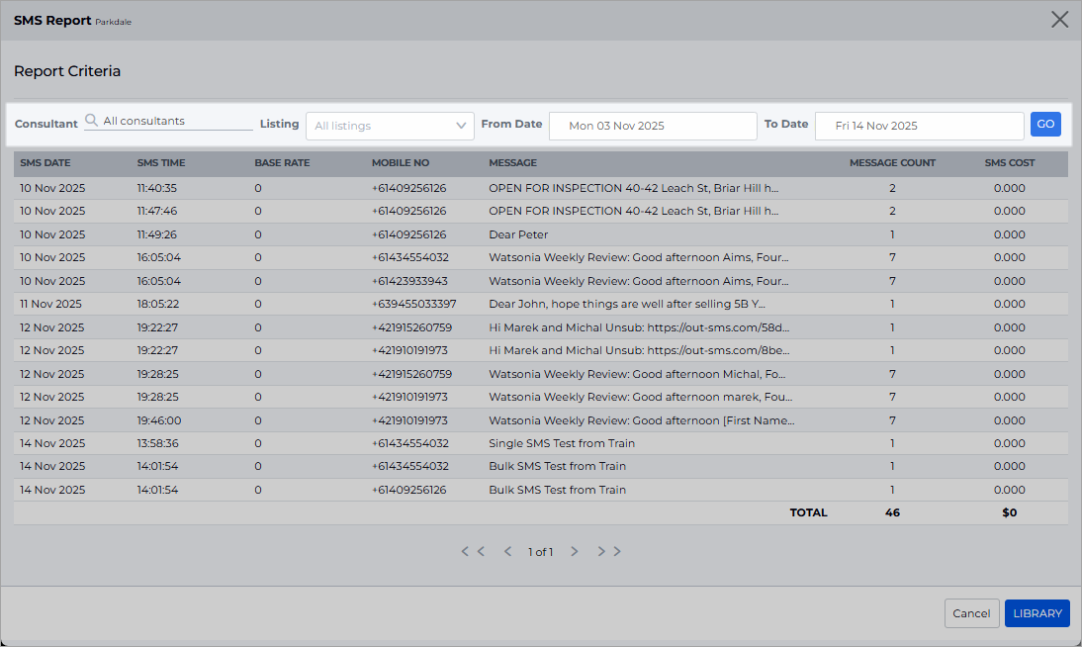Image resolution: width=1082 pixels, height=647 pixels.
Task: Go to previous page of results
Action: (508, 551)
